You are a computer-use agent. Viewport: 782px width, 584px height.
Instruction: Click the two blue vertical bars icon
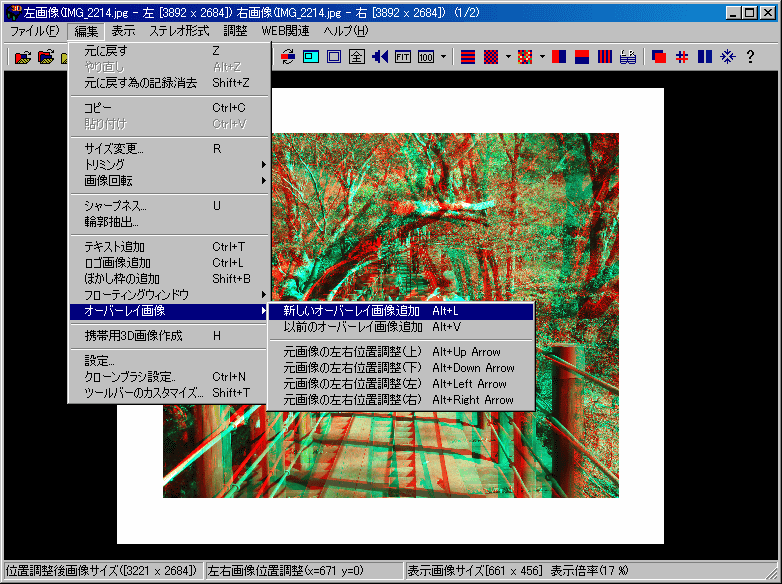point(705,57)
